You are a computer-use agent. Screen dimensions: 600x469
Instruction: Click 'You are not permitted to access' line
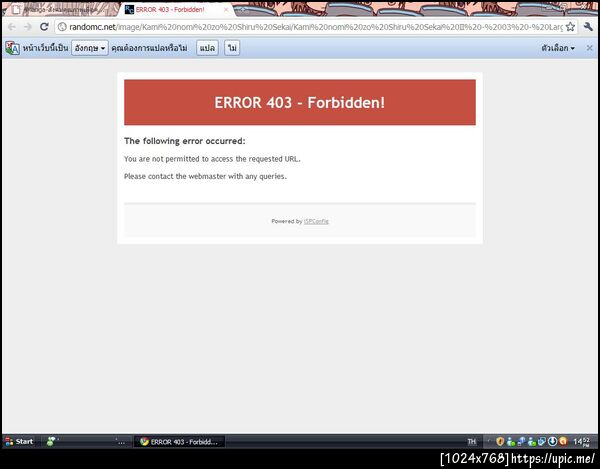click(212, 159)
